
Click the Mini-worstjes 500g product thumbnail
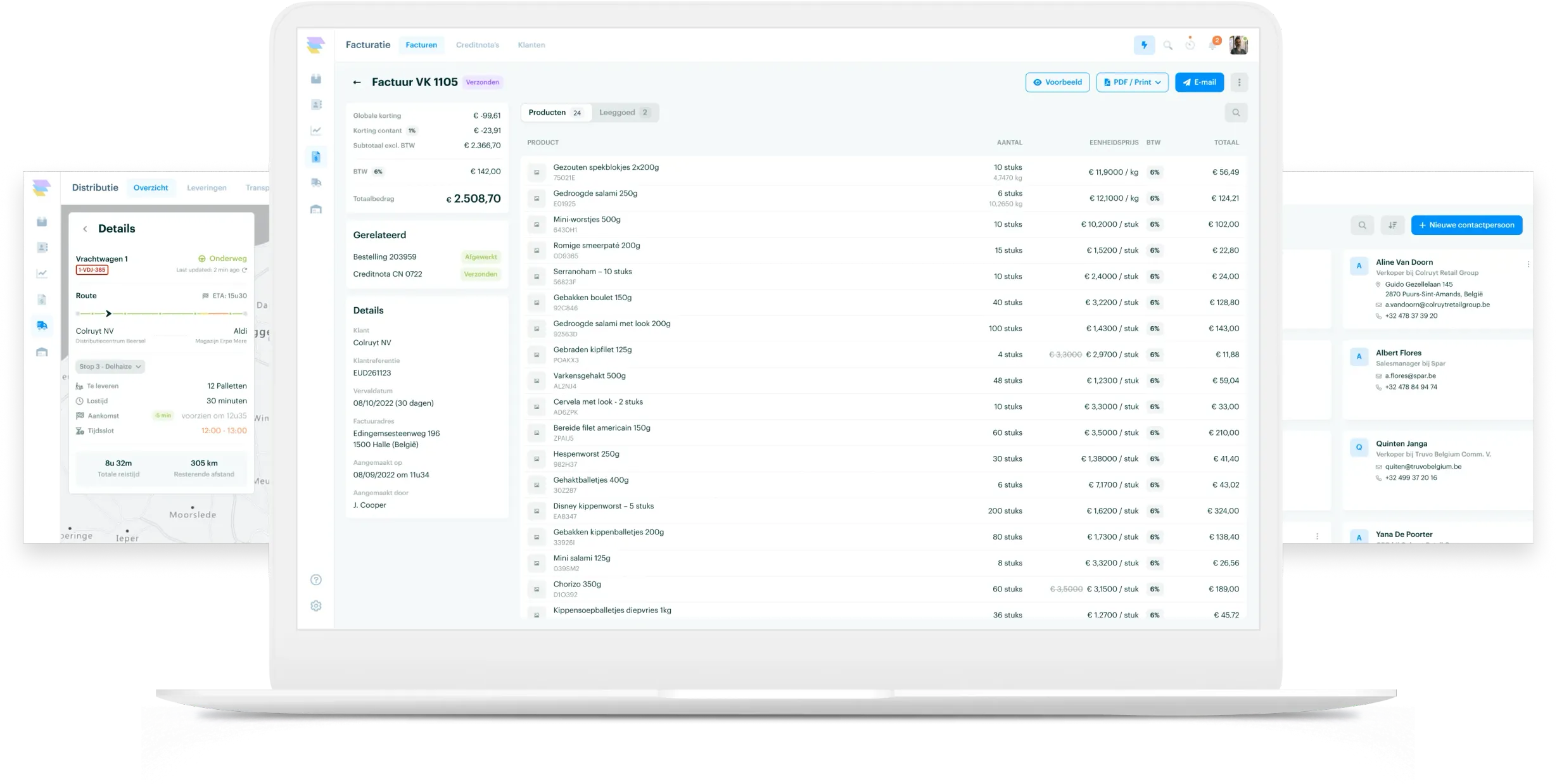tap(537, 224)
